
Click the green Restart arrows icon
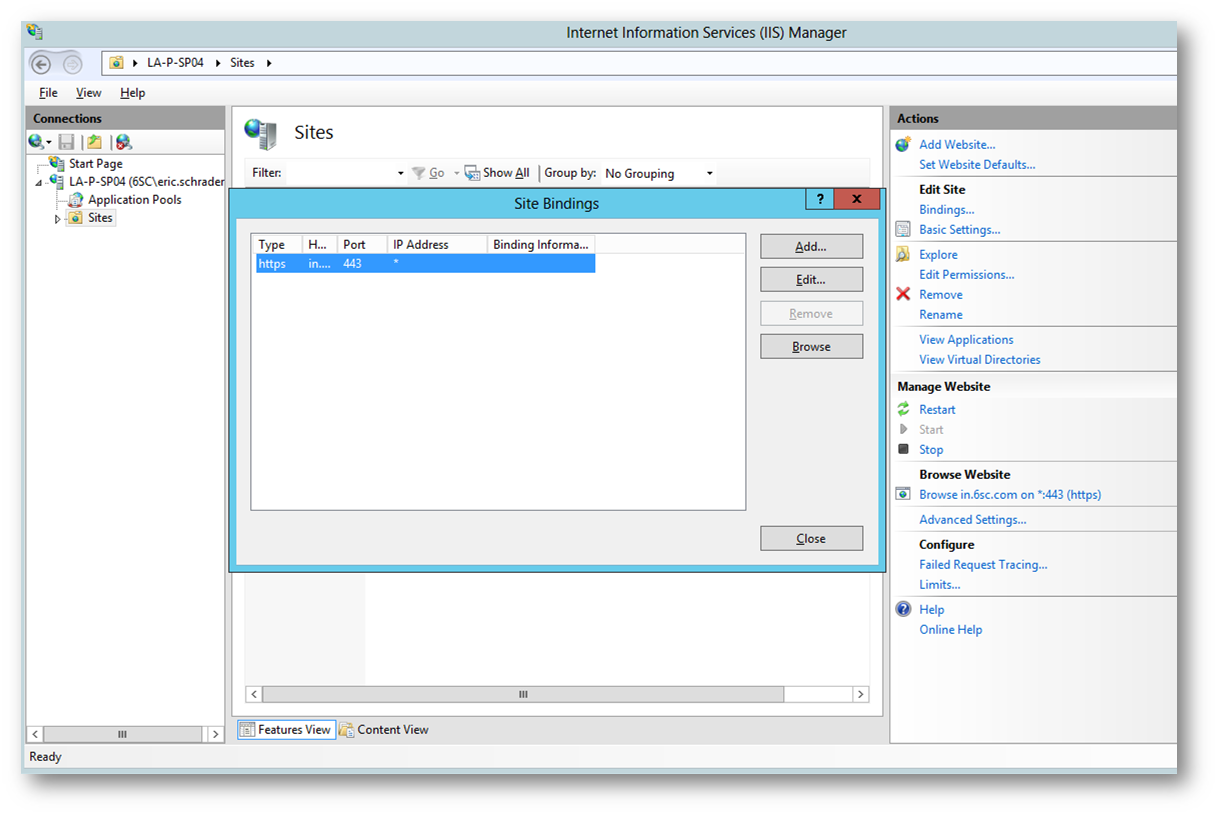[x=903, y=409]
